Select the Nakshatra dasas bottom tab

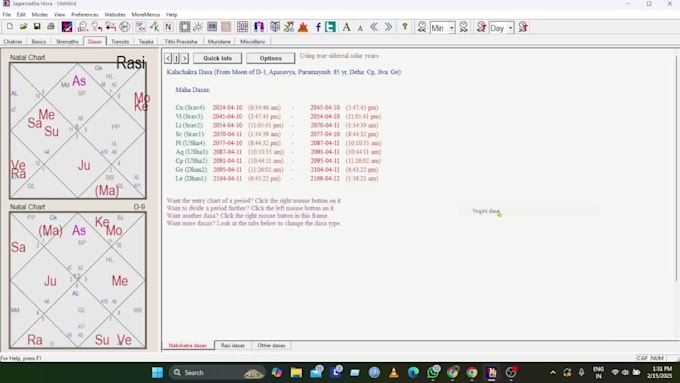[x=188, y=345]
